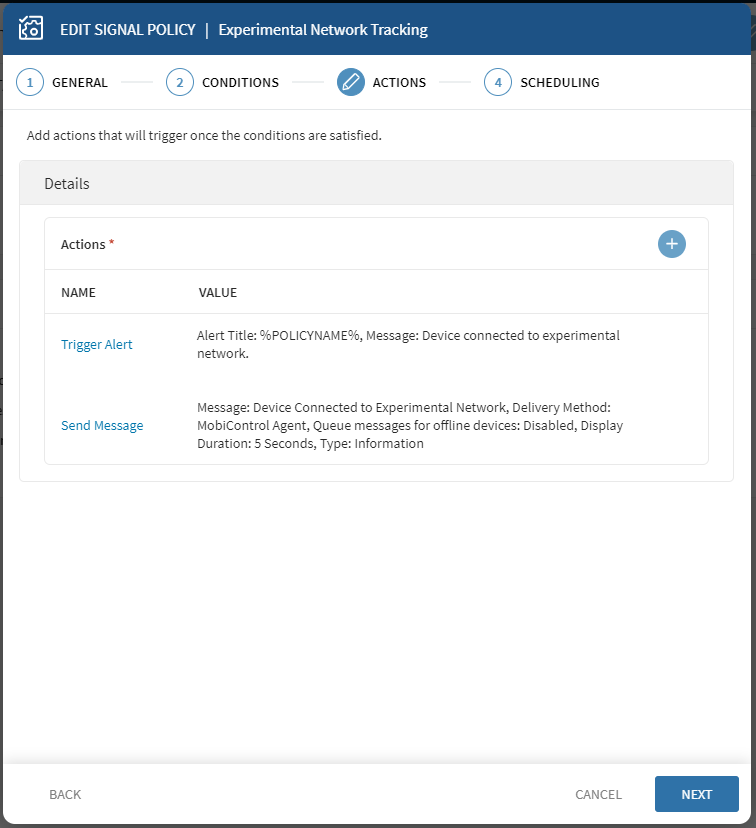
Task: Click the step 4 circle number icon
Action: (498, 82)
